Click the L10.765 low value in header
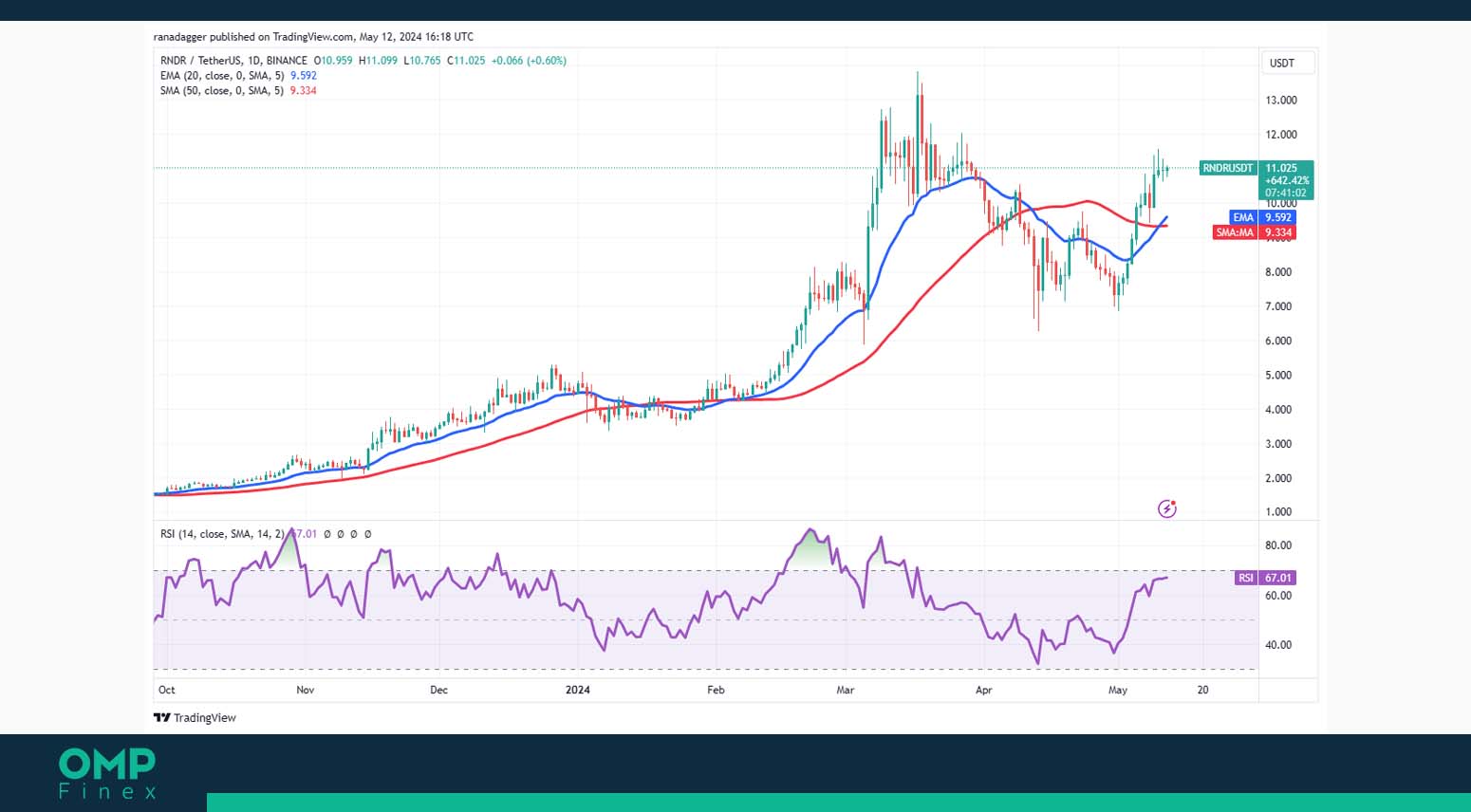The height and width of the screenshot is (812, 1471). [x=422, y=61]
